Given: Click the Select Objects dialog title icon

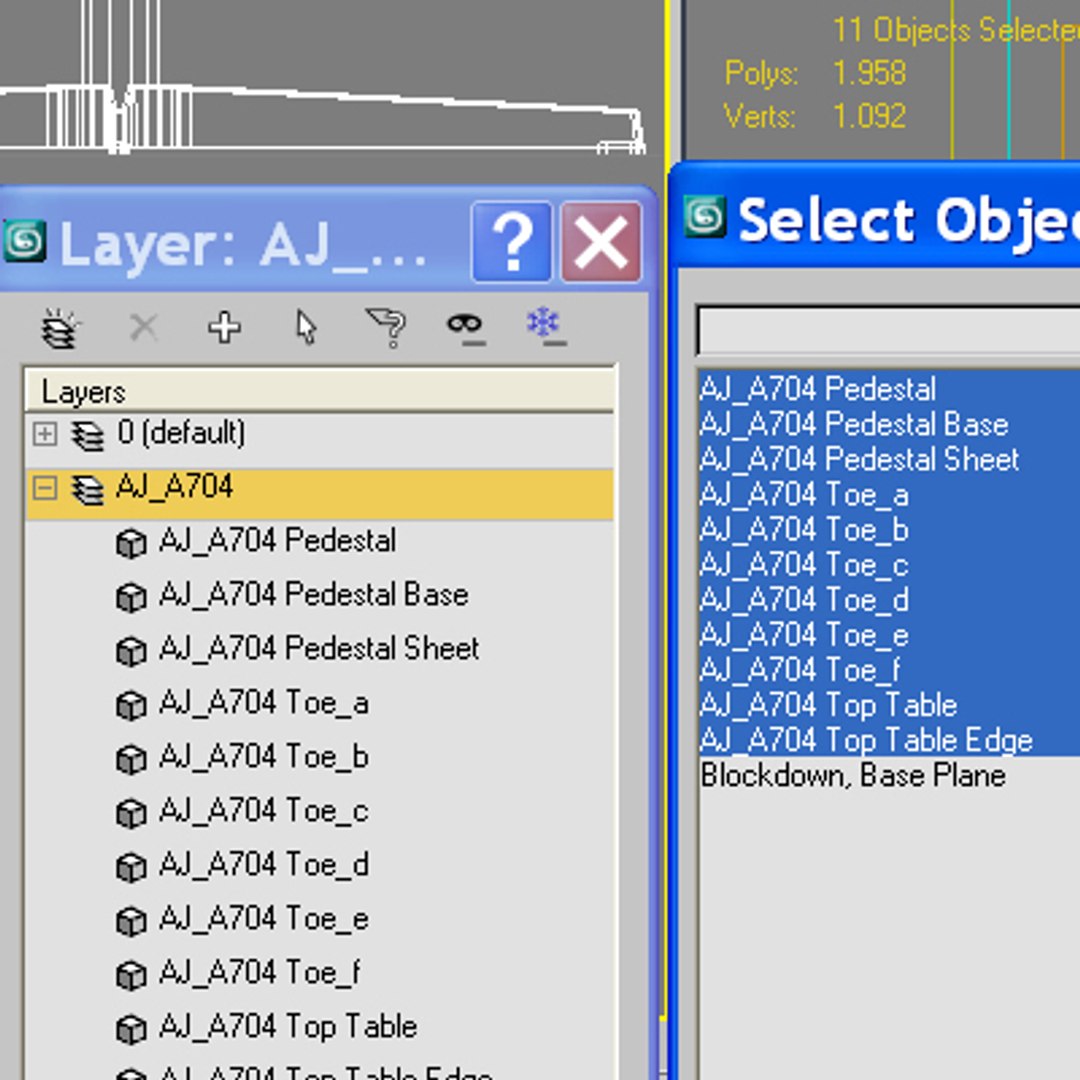Looking at the screenshot, I should pyautogui.click(x=705, y=216).
